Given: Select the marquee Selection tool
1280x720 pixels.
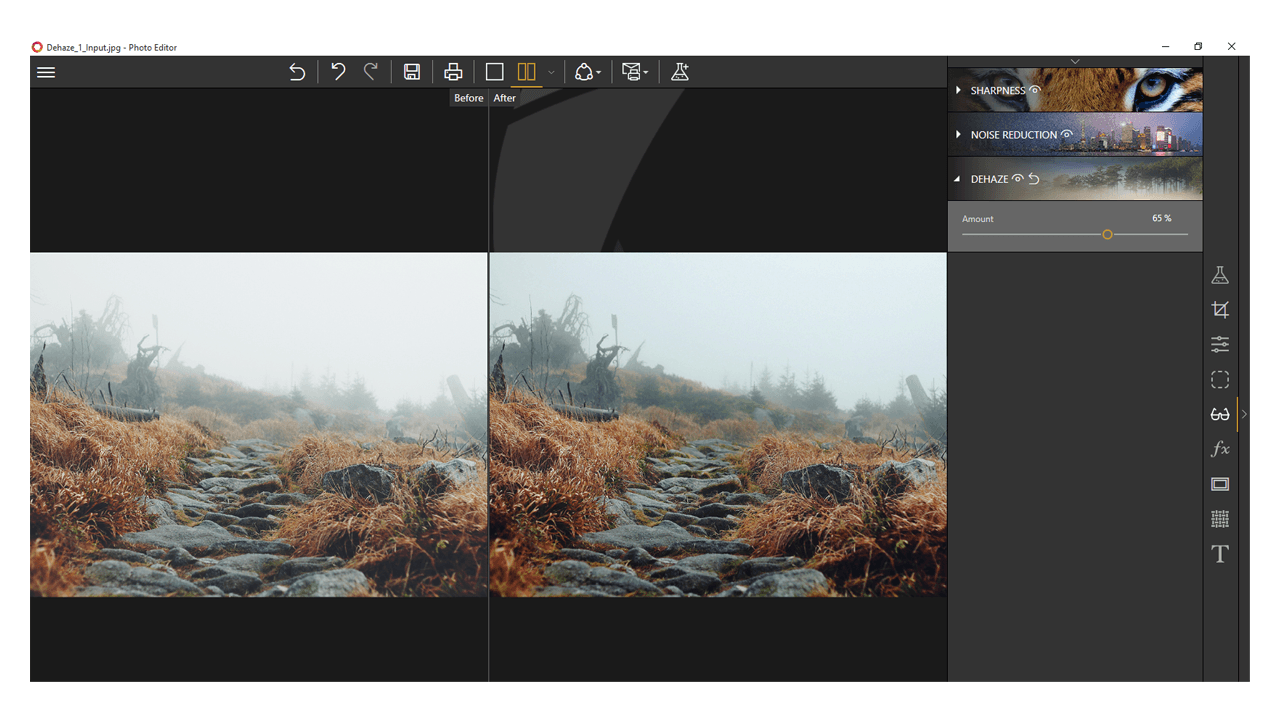Looking at the screenshot, I should [1219, 379].
